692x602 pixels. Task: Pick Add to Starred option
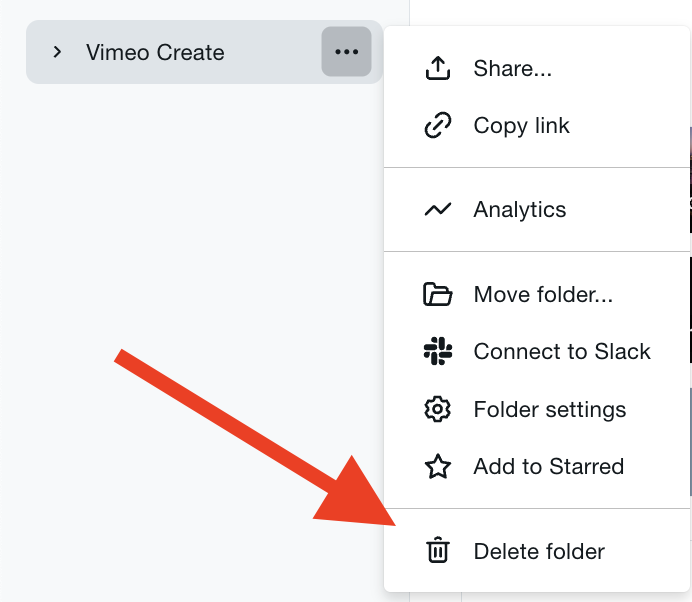[x=548, y=467]
